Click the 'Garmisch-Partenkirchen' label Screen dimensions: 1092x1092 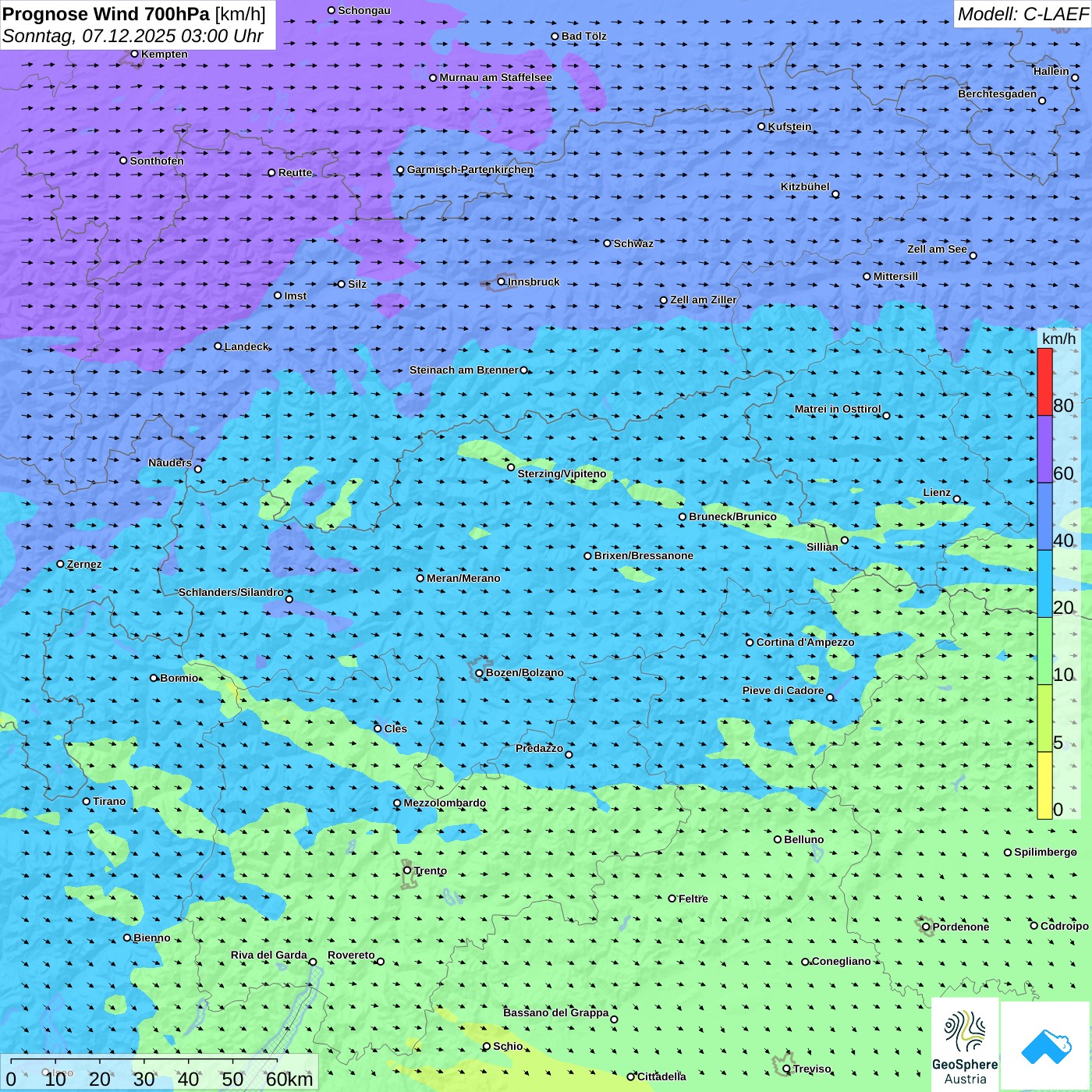470,169
